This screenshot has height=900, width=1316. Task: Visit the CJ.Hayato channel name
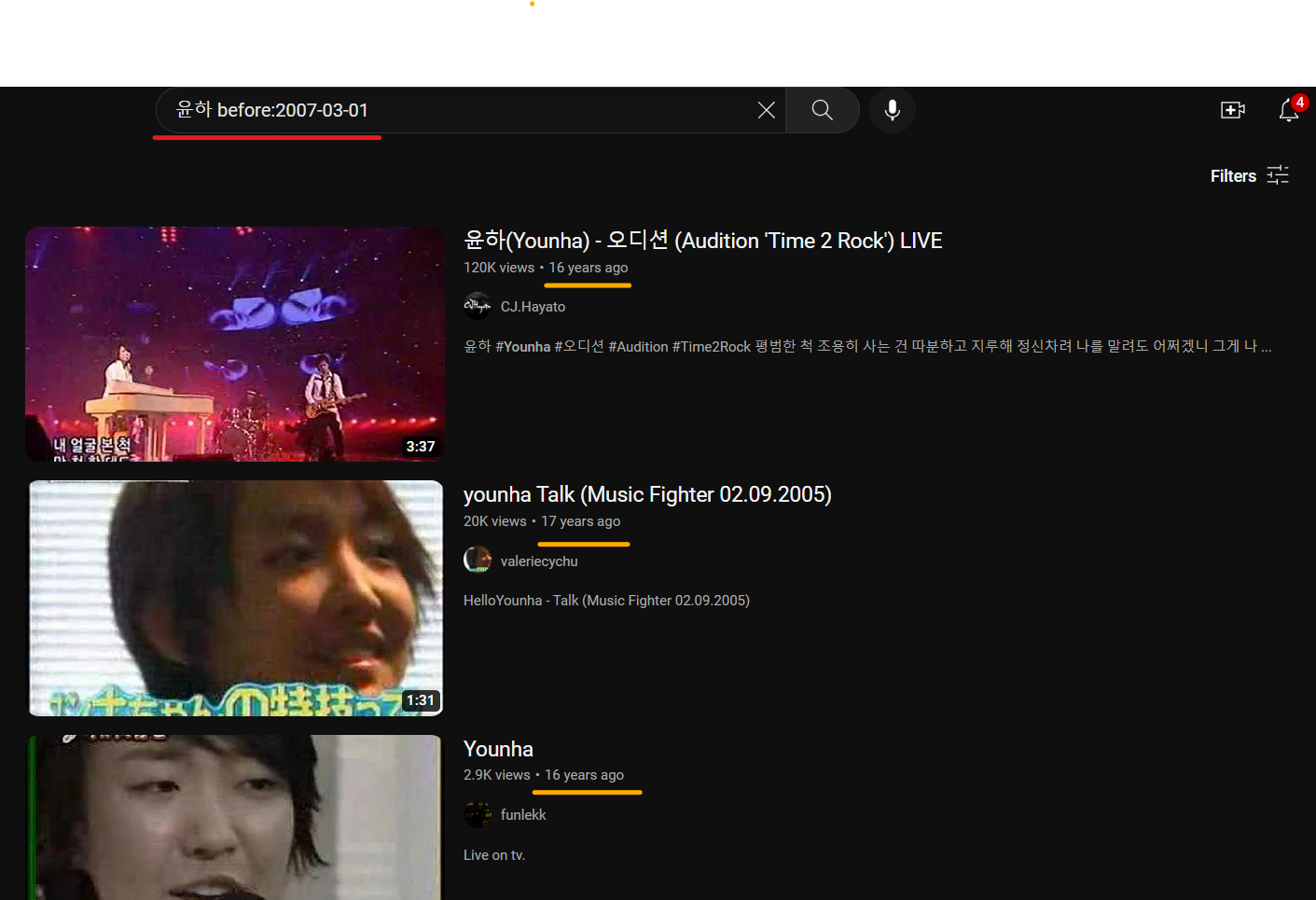pyautogui.click(x=533, y=306)
